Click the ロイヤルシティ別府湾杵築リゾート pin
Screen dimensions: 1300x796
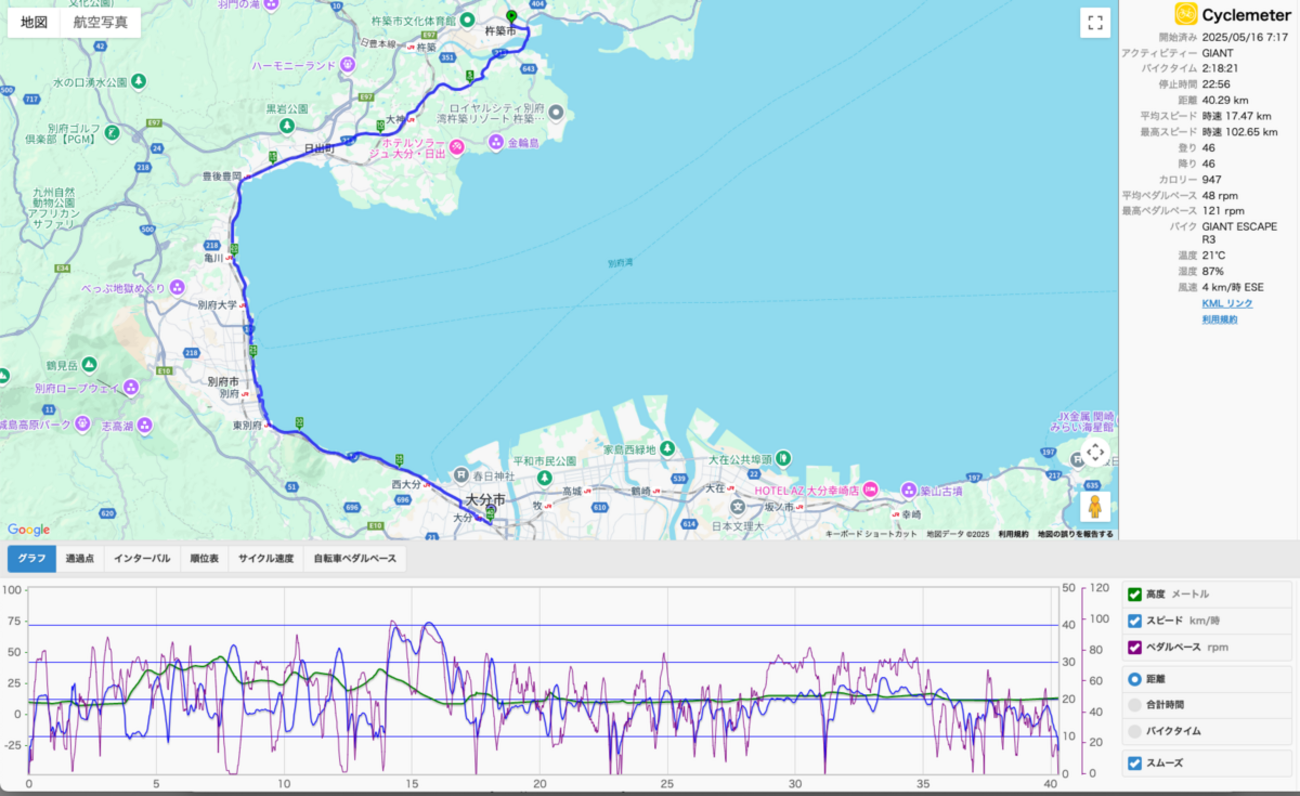(557, 112)
